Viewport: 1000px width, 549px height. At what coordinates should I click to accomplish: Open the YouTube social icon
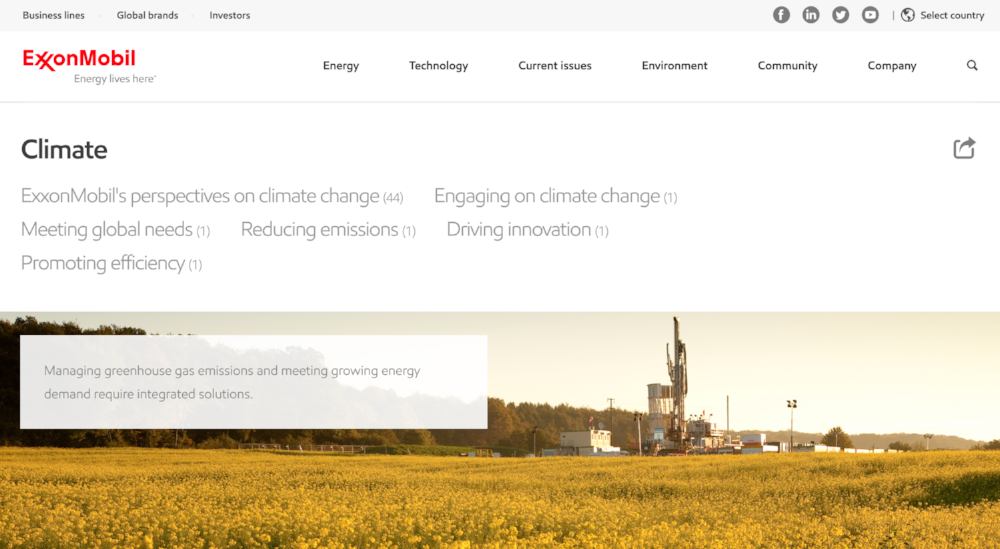[x=870, y=15]
